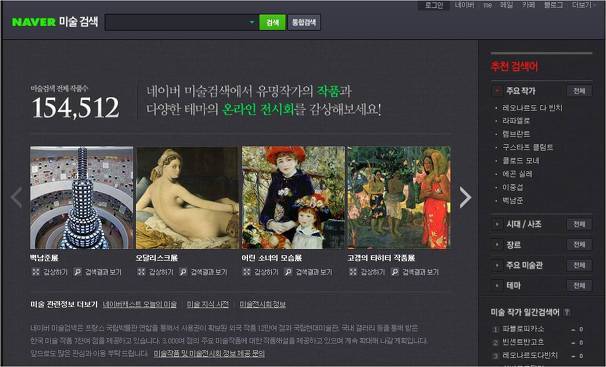Open the 어린 소녀의 모습展 painting thumbnail
Image resolution: width=606 pixels, height=367 pixels.
[293, 197]
